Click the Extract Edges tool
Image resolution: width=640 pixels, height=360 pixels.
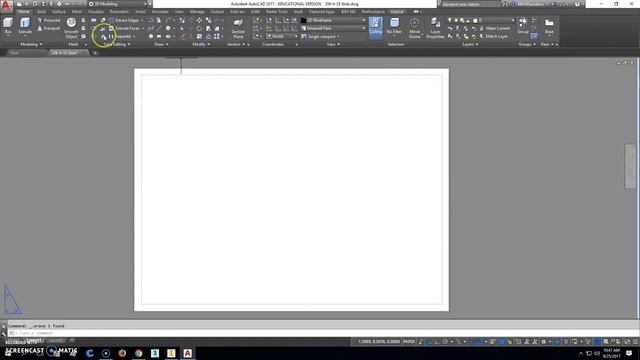tap(126, 20)
